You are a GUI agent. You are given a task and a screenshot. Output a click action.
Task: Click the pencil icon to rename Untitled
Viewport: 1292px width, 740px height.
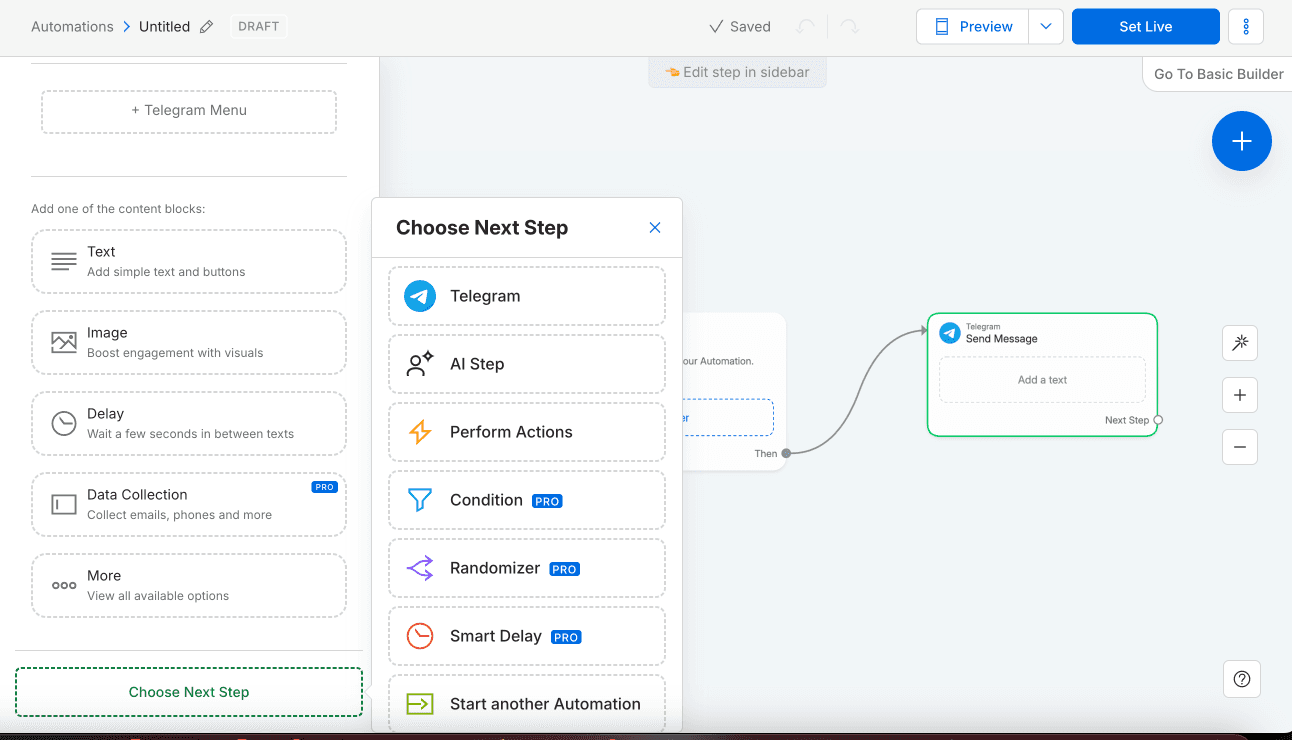pos(206,27)
